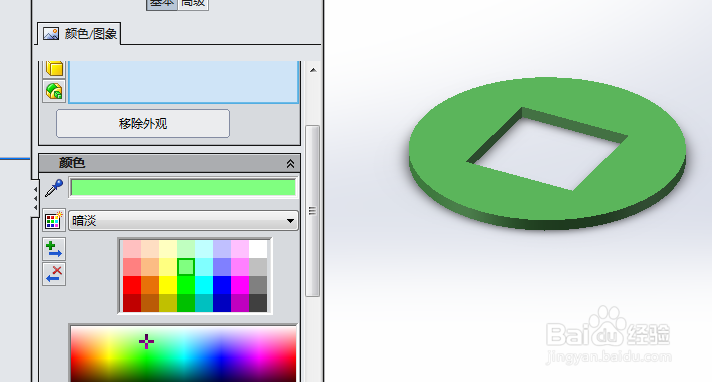Image resolution: width=712 pixels, height=382 pixels.
Task: Open the 颜色/图象 tab
Action: tap(79, 34)
